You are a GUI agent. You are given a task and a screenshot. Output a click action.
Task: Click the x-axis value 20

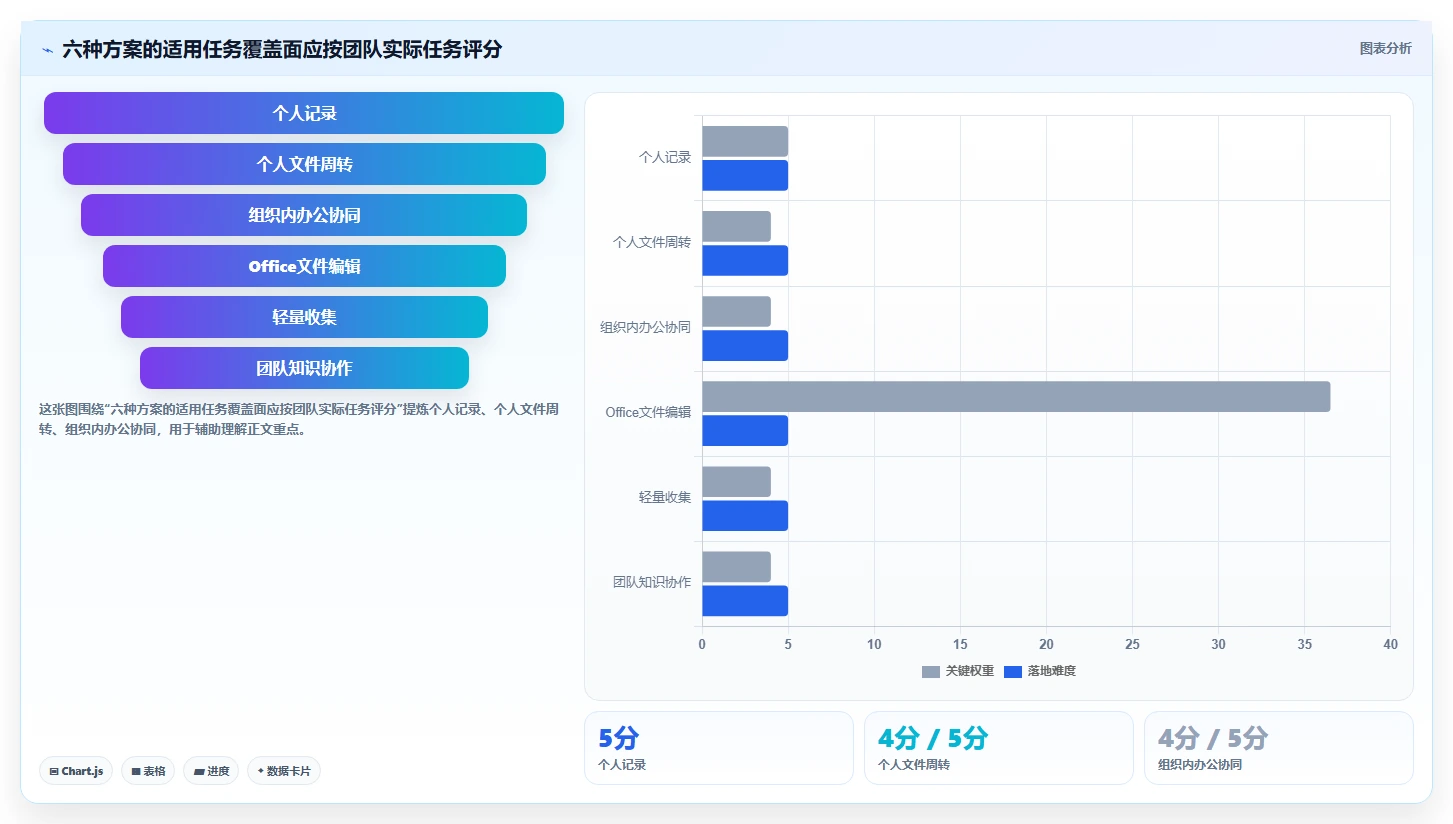(x=1046, y=645)
